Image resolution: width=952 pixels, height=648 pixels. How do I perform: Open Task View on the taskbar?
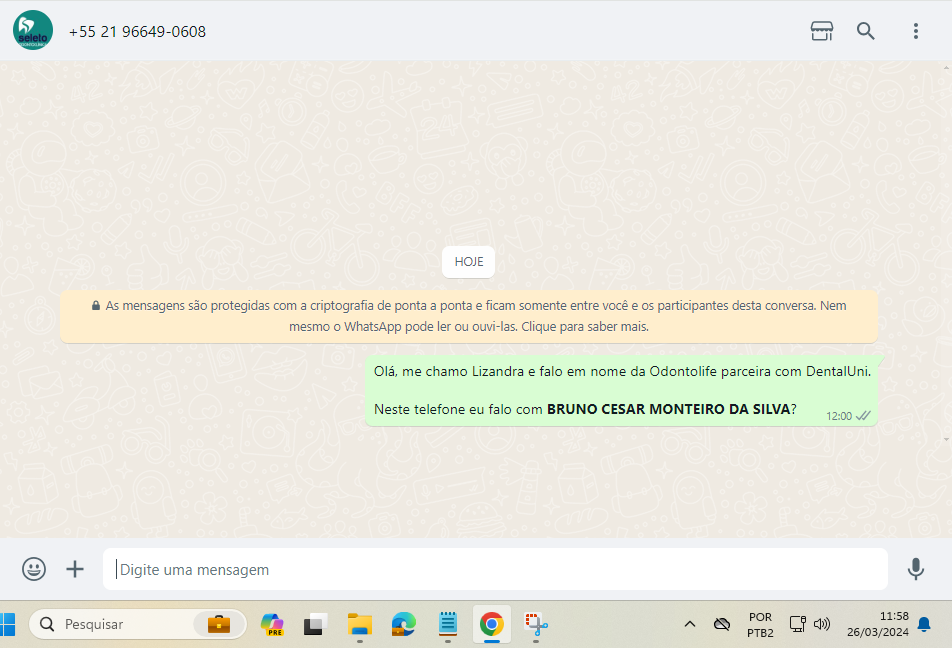tap(315, 624)
